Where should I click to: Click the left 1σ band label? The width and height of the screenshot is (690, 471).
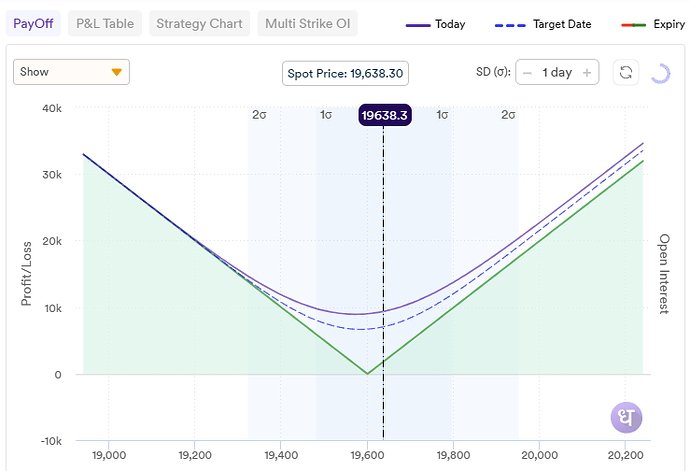click(326, 115)
